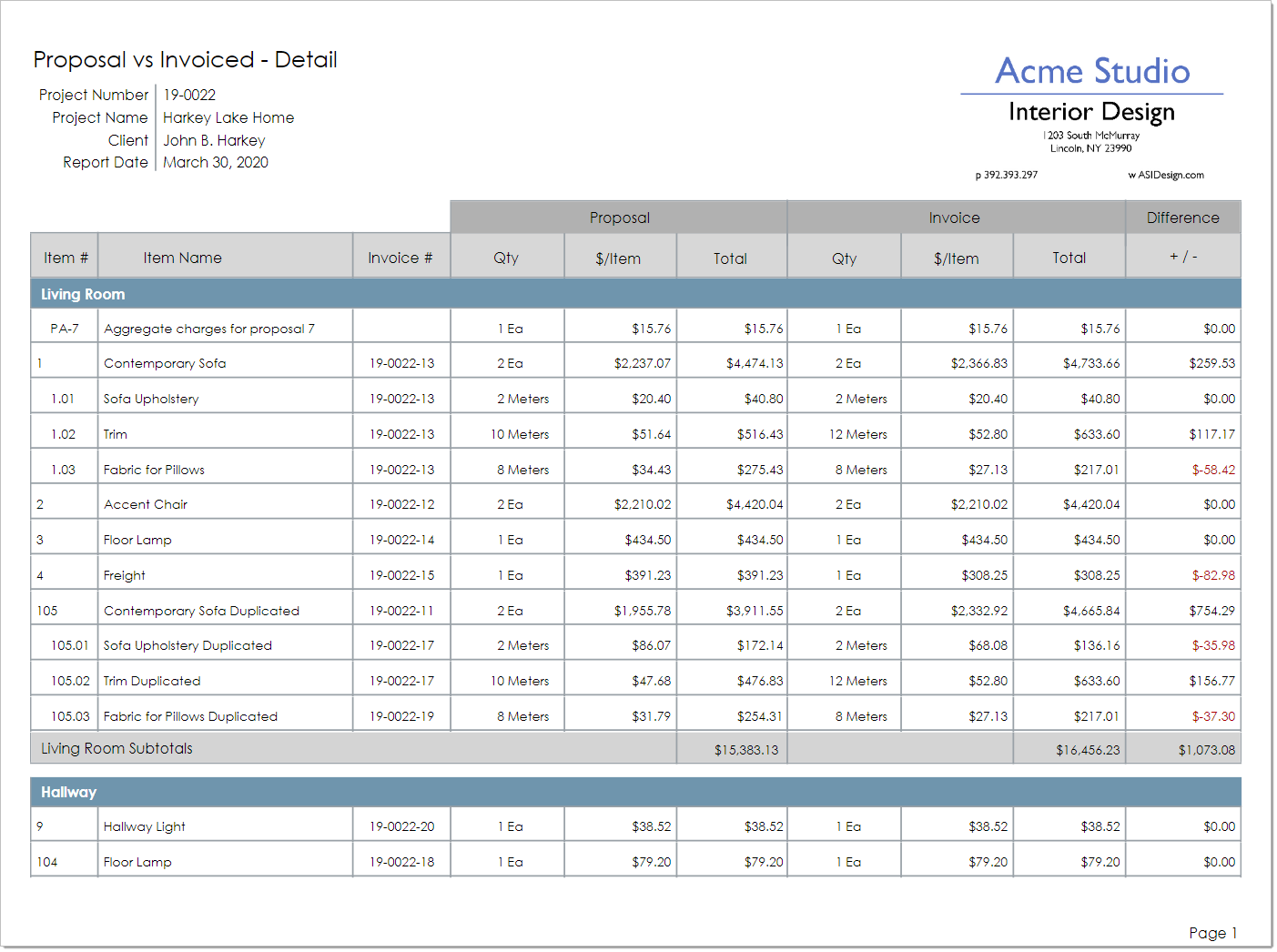Screen dimensions: 1277x952
Task: Click the 'Invoice' group column header
Action: 955,218
